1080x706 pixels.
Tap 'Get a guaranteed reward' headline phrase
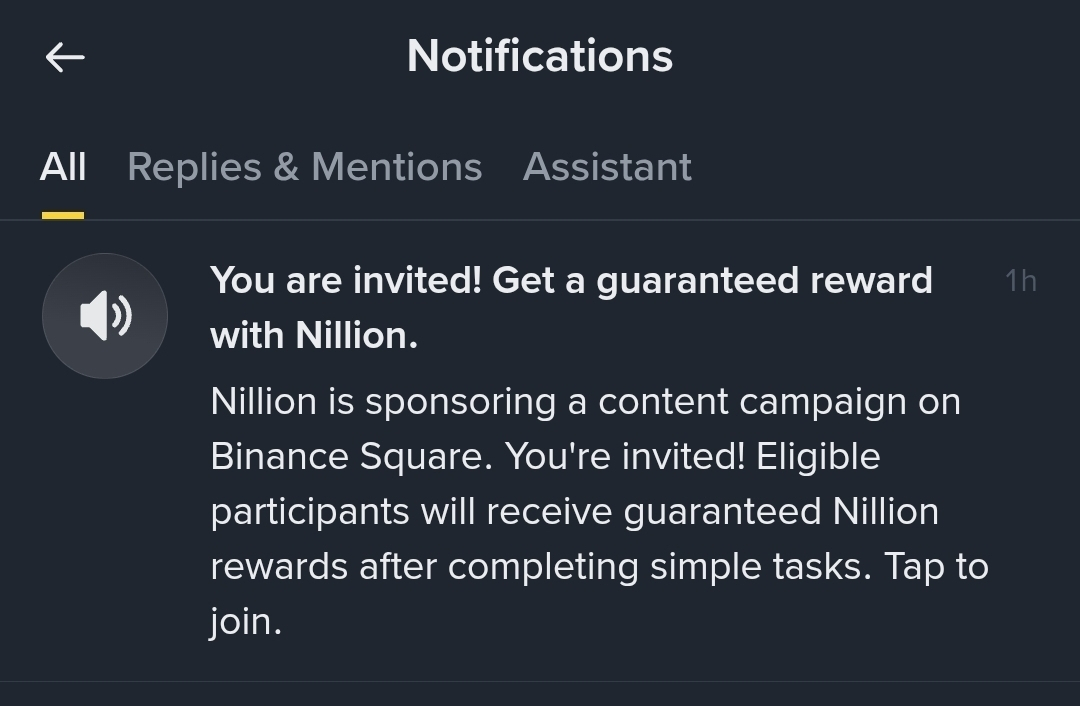[712, 281]
